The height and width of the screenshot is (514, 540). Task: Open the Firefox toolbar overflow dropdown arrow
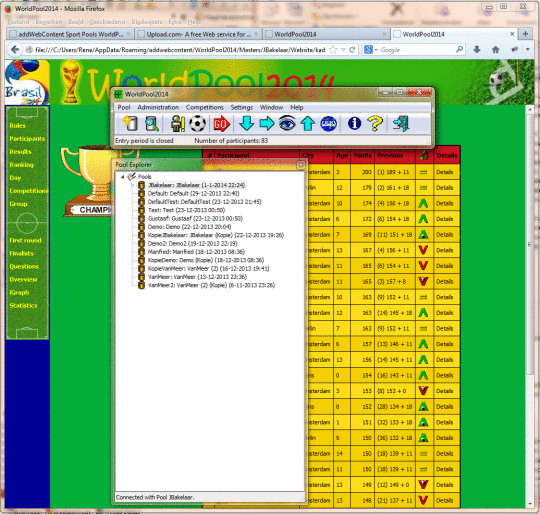528,50
